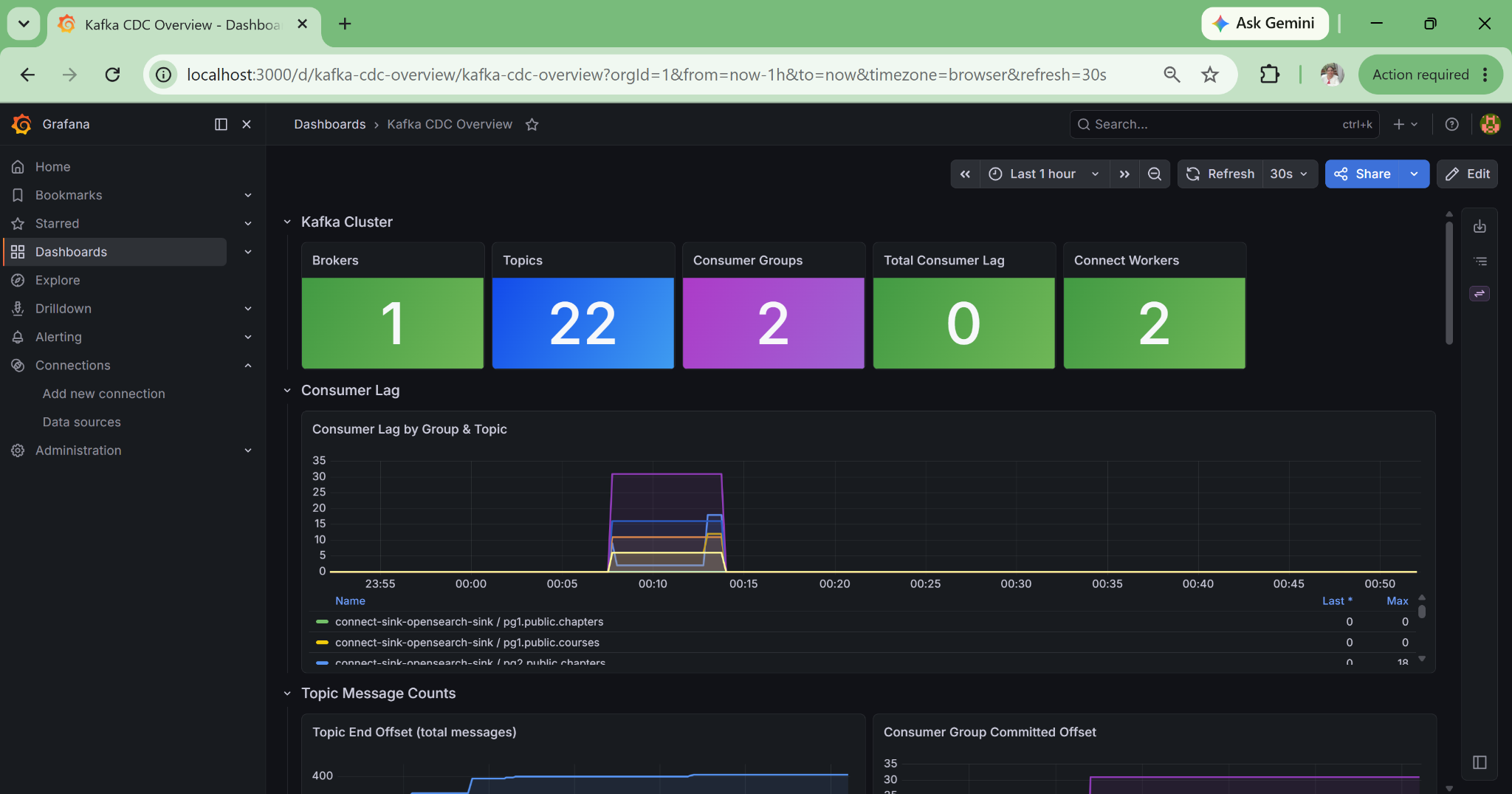Reload the browser page
1512x794 pixels.
(112, 75)
